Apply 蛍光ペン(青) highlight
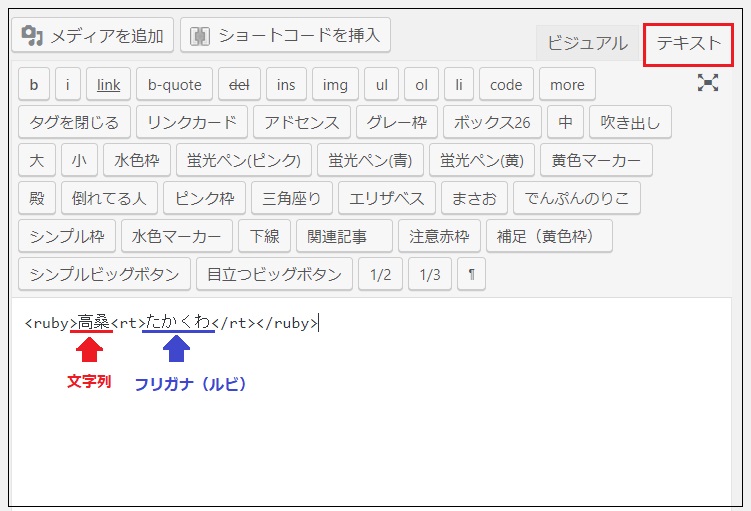The image size is (751, 511). coord(370,160)
